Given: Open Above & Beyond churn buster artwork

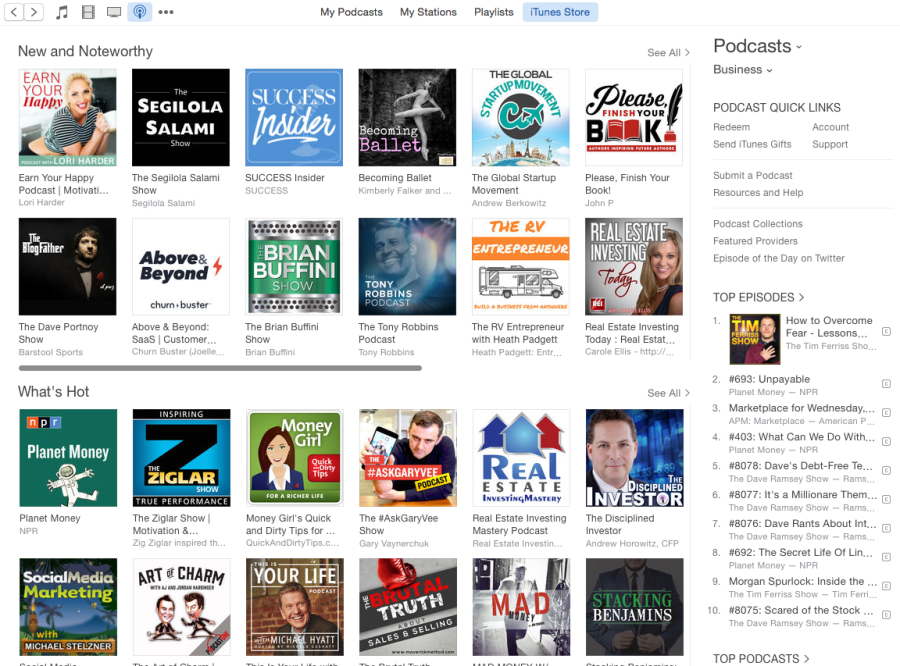Looking at the screenshot, I should 181,266.
